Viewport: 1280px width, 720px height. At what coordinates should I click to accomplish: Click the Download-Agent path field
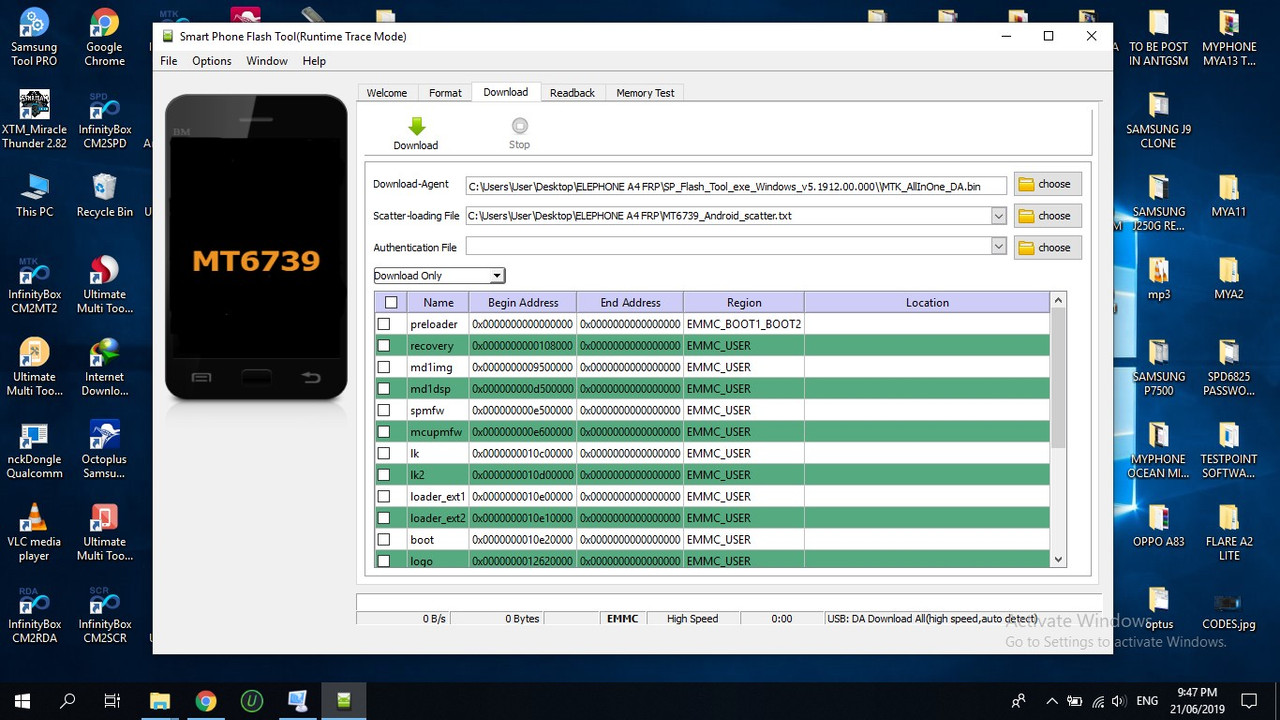735,185
